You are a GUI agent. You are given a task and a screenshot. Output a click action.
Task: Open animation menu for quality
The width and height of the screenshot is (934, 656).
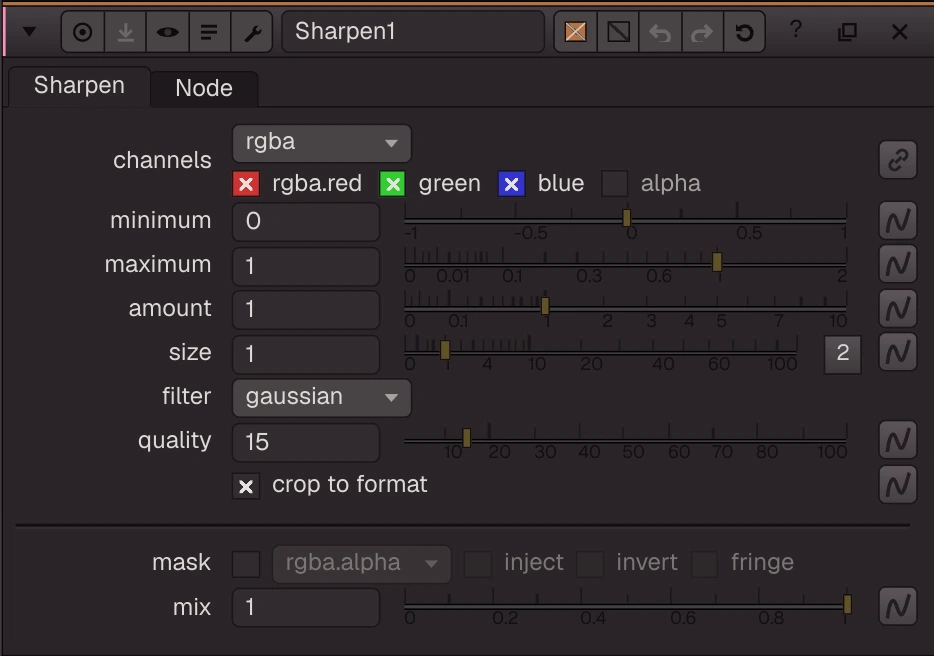point(898,440)
